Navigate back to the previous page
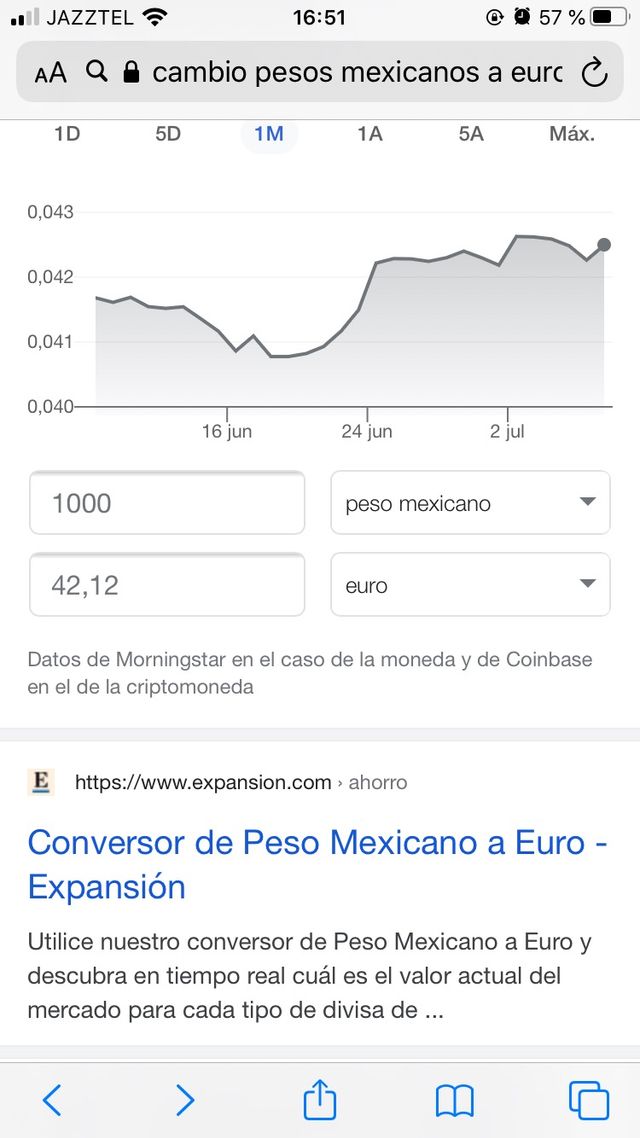 coord(52,1100)
